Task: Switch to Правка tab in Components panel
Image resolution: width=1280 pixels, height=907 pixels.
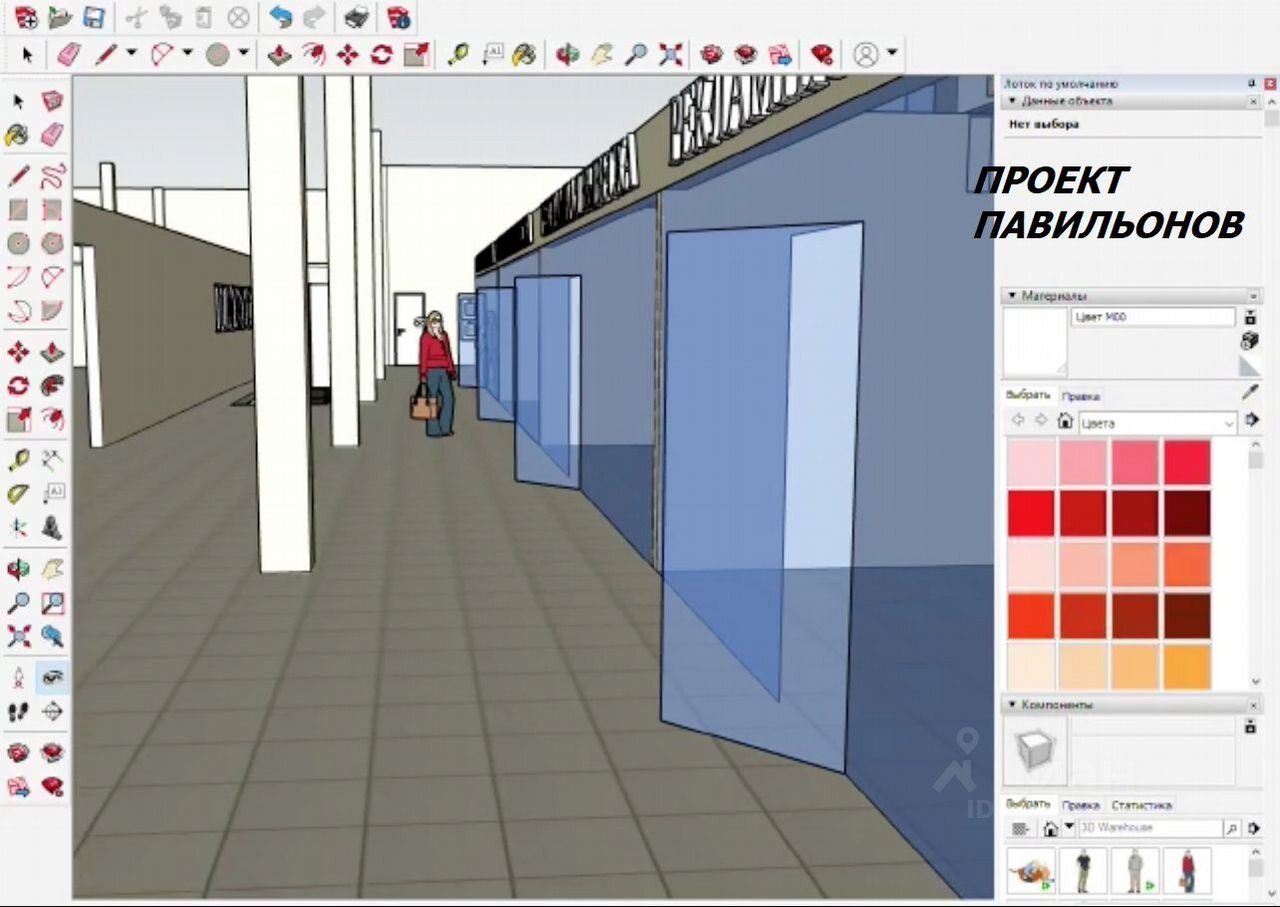Action: click(1081, 805)
